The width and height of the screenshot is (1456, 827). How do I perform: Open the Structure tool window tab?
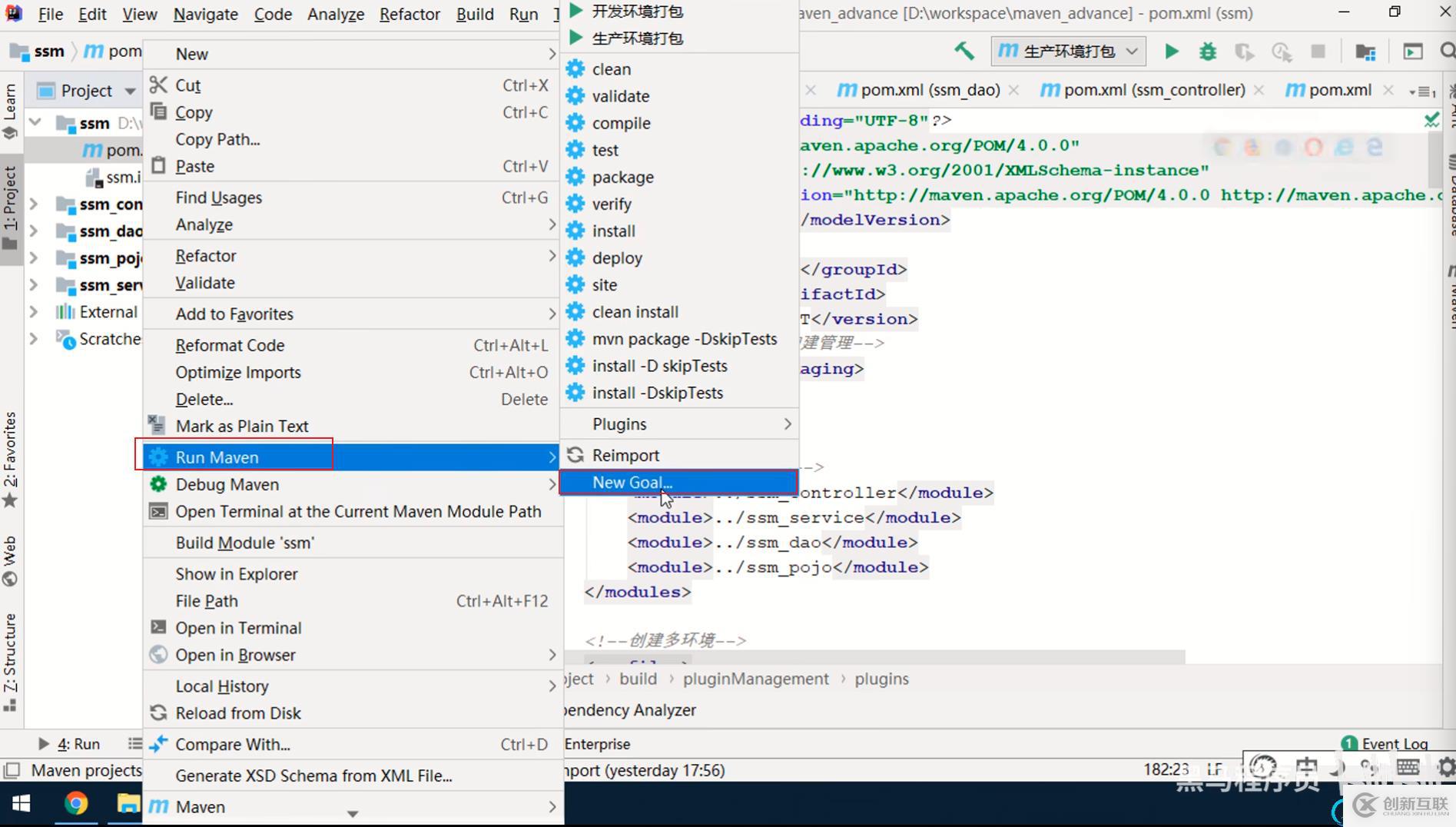pyautogui.click(x=10, y=663)
